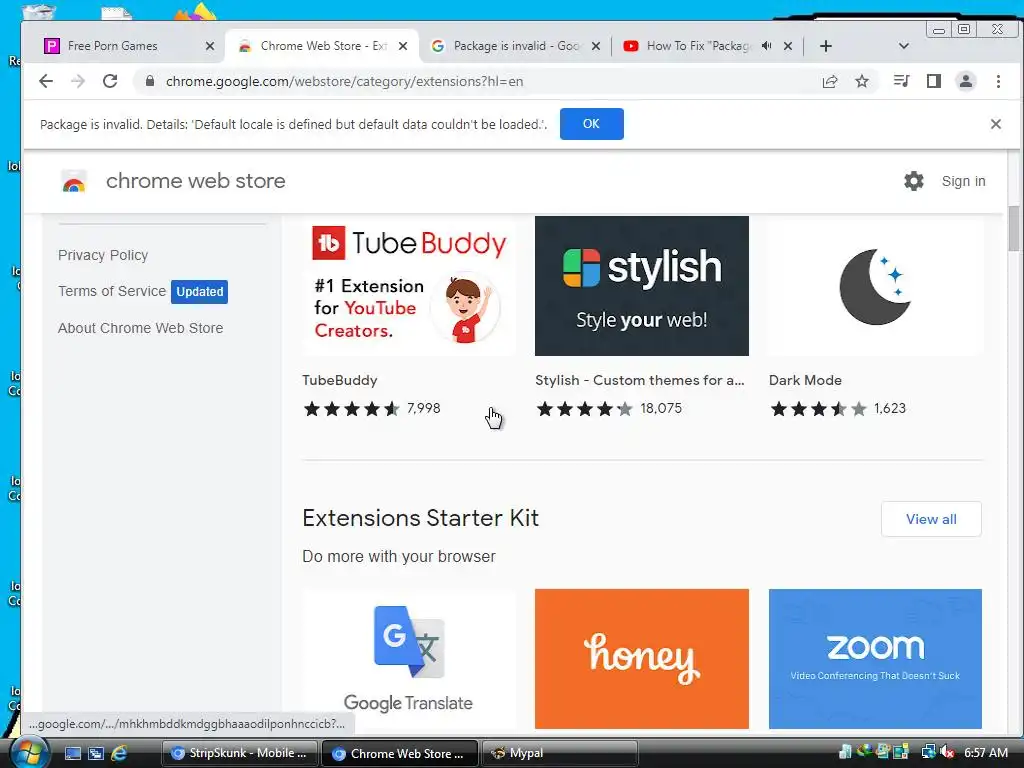Mute the YouTube tab audio icon
1024x768 pixels.
tap(767, 46)
